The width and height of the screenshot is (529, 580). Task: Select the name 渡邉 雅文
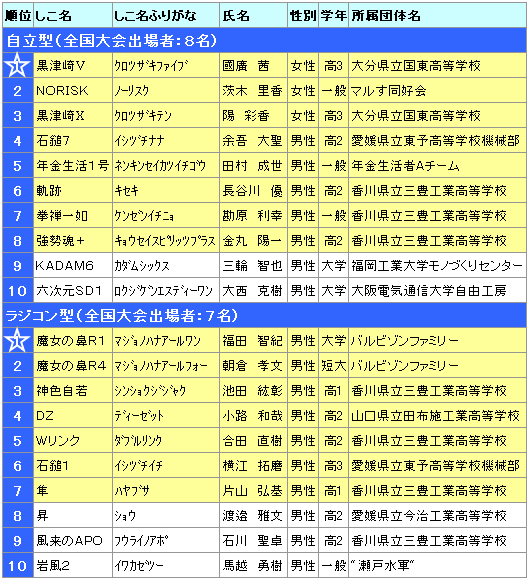pos(252,515)
